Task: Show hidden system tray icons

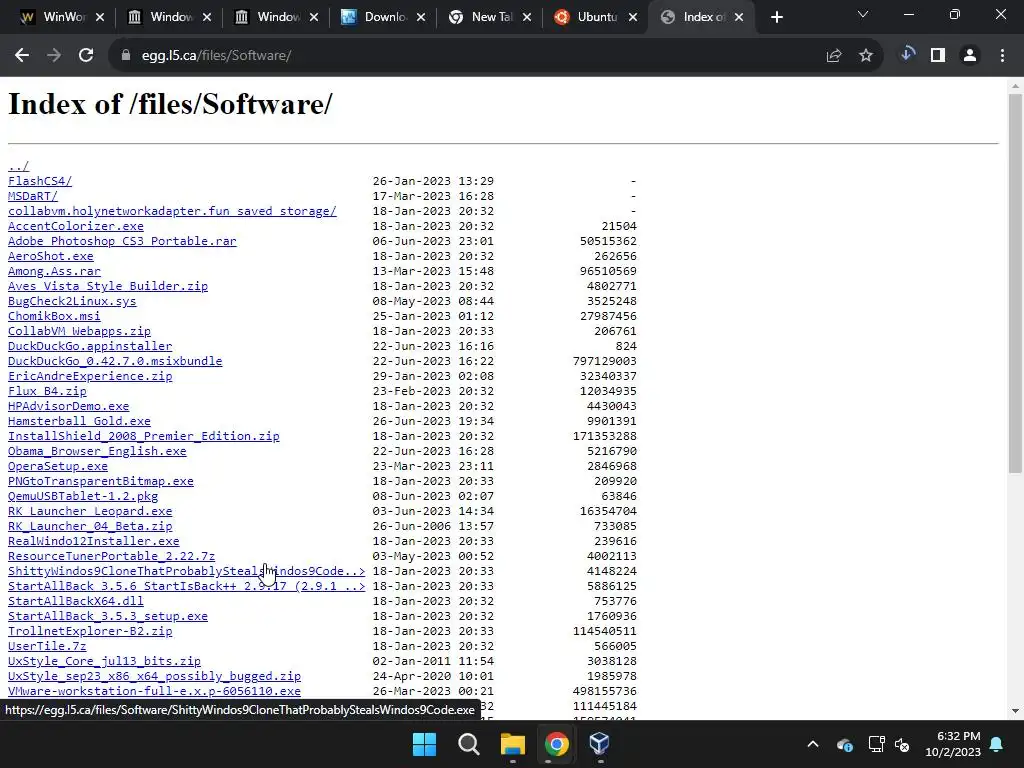Action: [812, 744]
